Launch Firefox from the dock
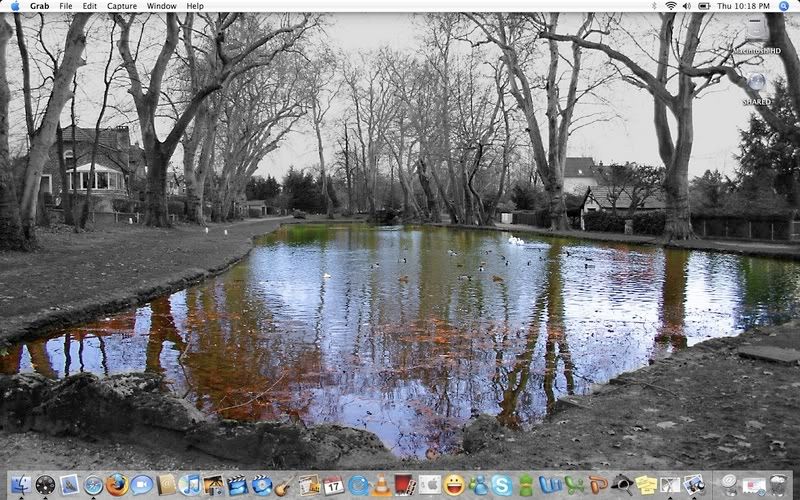This screenshot has height=500, width=800. (117, 485)
